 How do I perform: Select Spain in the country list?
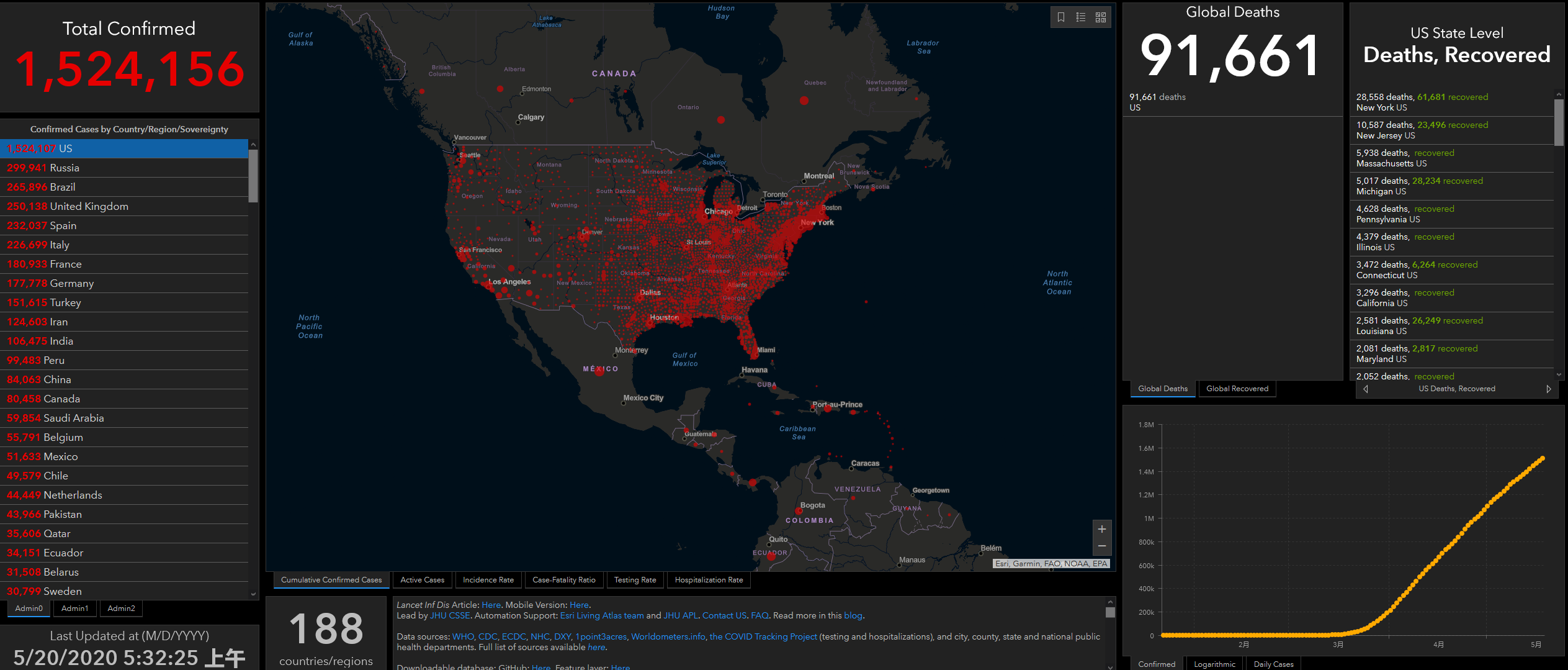coord(124,225)
